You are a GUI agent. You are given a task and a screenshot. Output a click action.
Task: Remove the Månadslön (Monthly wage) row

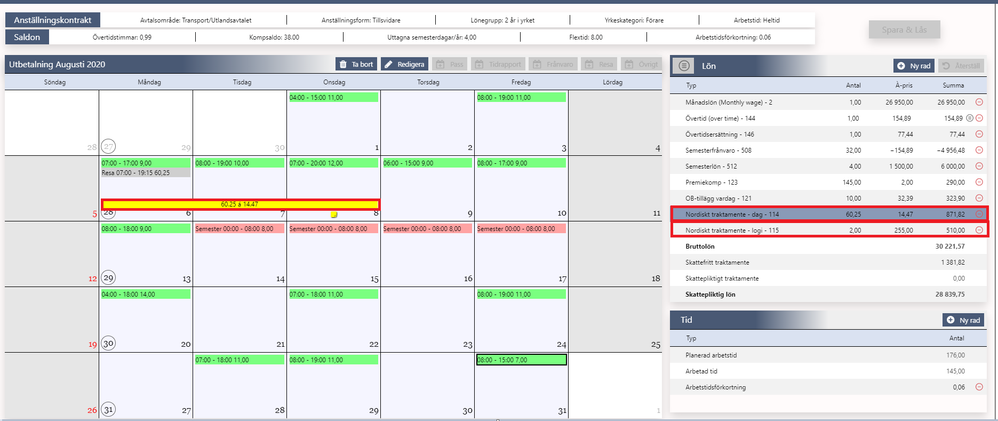pos(979,102)
